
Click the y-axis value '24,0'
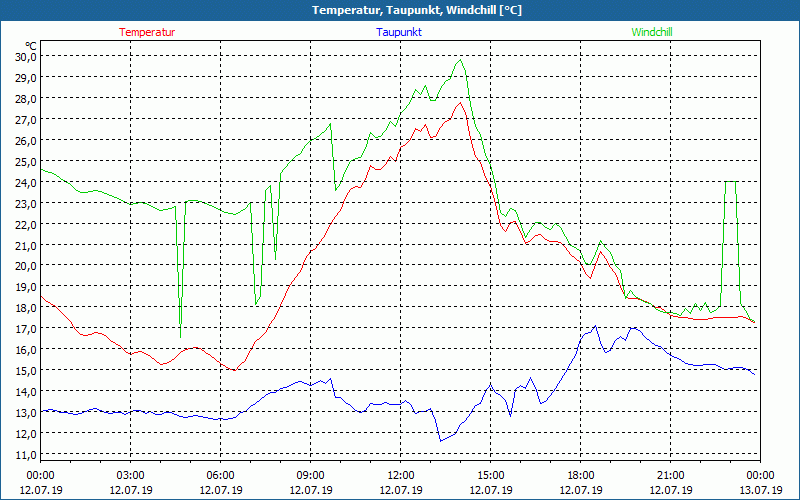coord(26,182)
